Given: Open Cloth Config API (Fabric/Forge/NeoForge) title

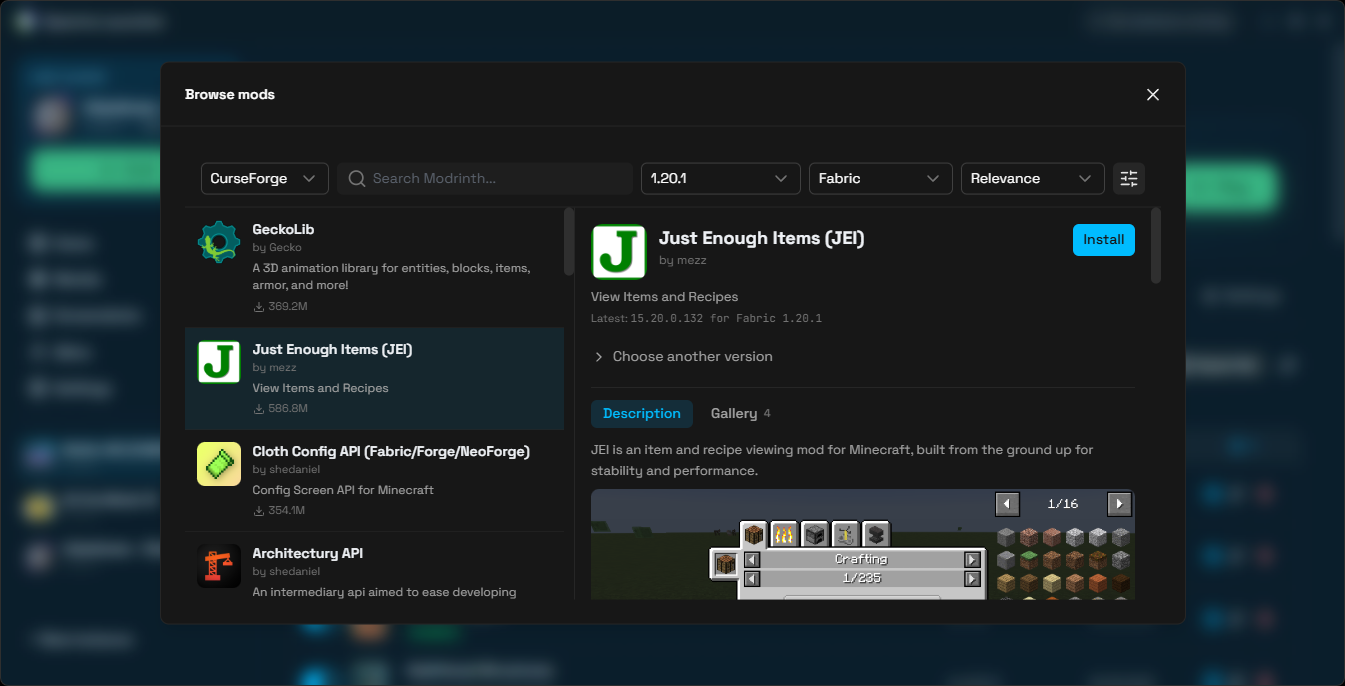Looking at the screenshot, I should [391, 451].
